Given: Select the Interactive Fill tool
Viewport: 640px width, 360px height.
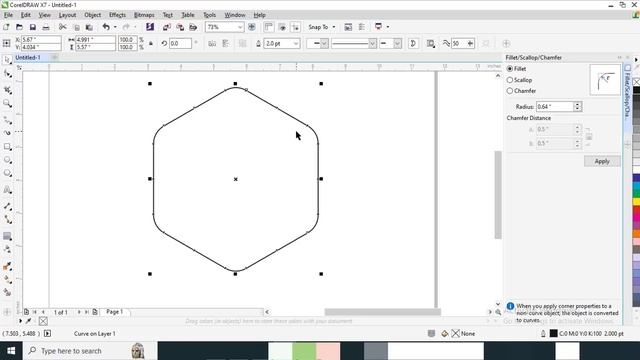Looking at the screenshot, I should click(x=7, y=279).
